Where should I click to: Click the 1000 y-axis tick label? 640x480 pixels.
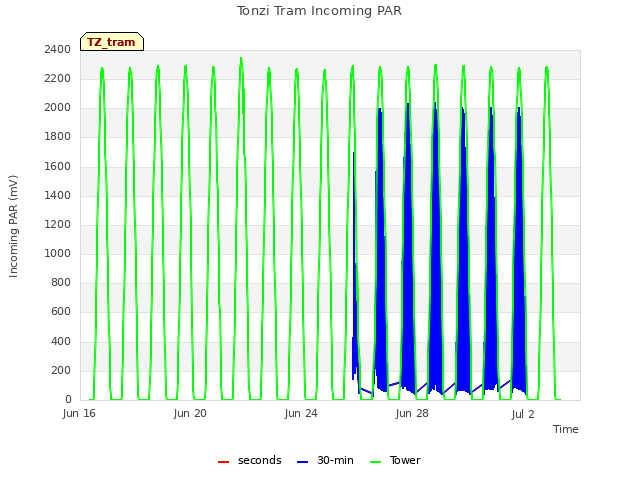58,253
